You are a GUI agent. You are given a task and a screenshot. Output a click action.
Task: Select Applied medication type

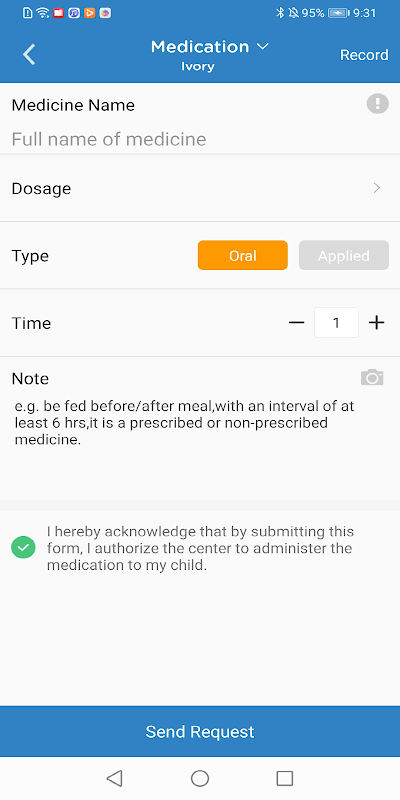(x=344, y=255)
